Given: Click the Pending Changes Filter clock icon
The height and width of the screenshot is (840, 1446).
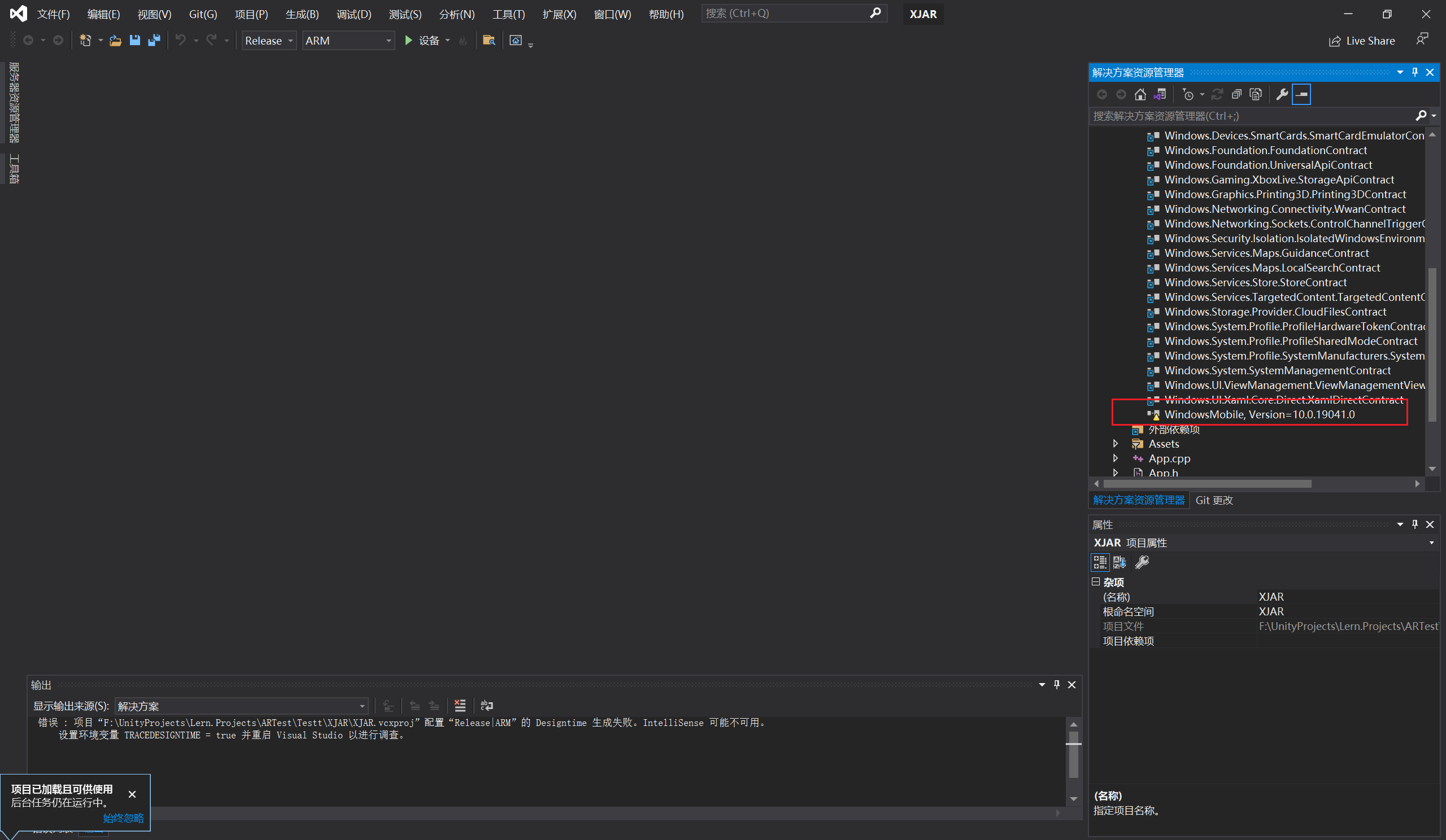Looking at the screenshot, I should [1188, 94].
